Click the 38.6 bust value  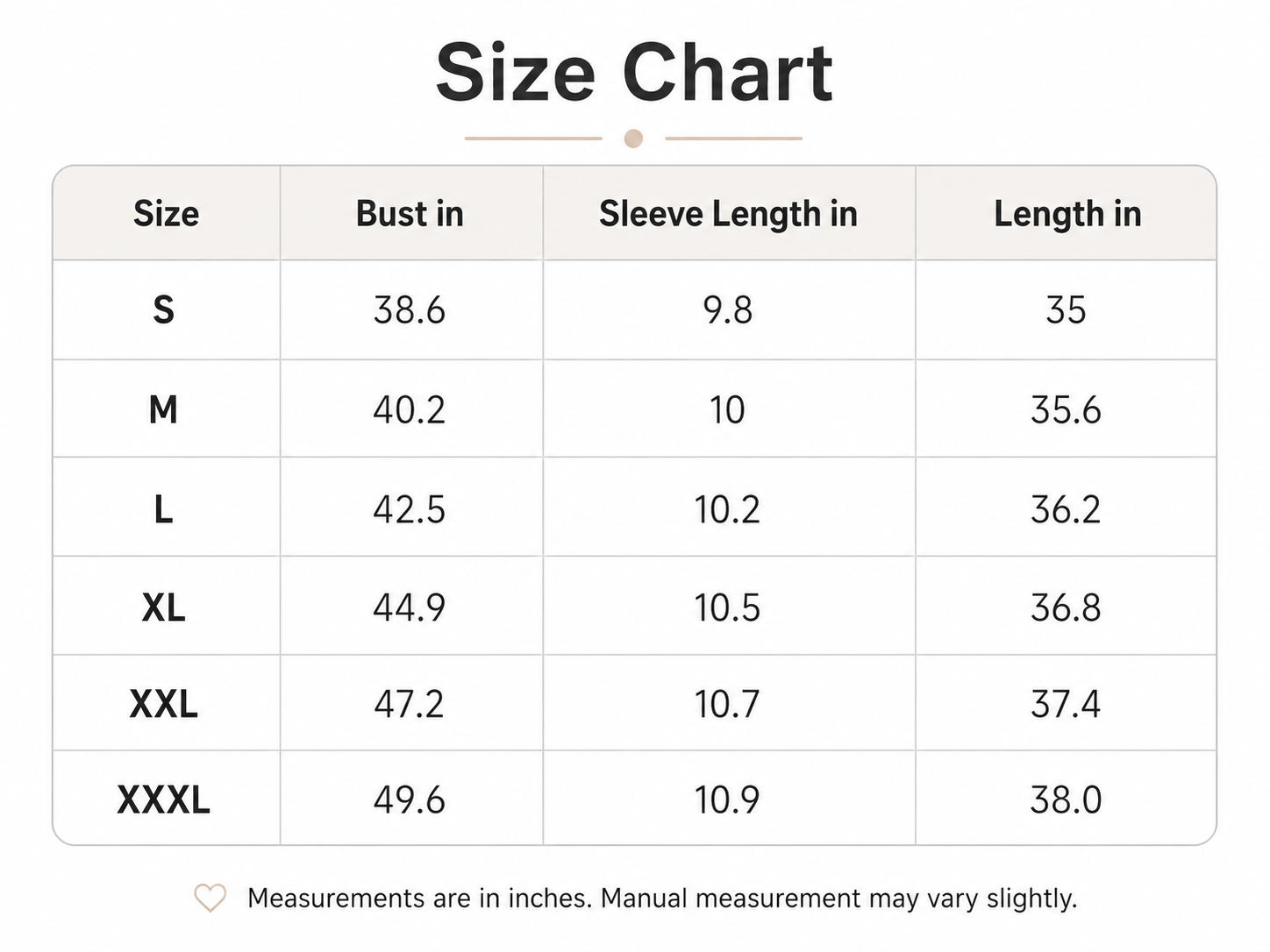click(410, 309)
